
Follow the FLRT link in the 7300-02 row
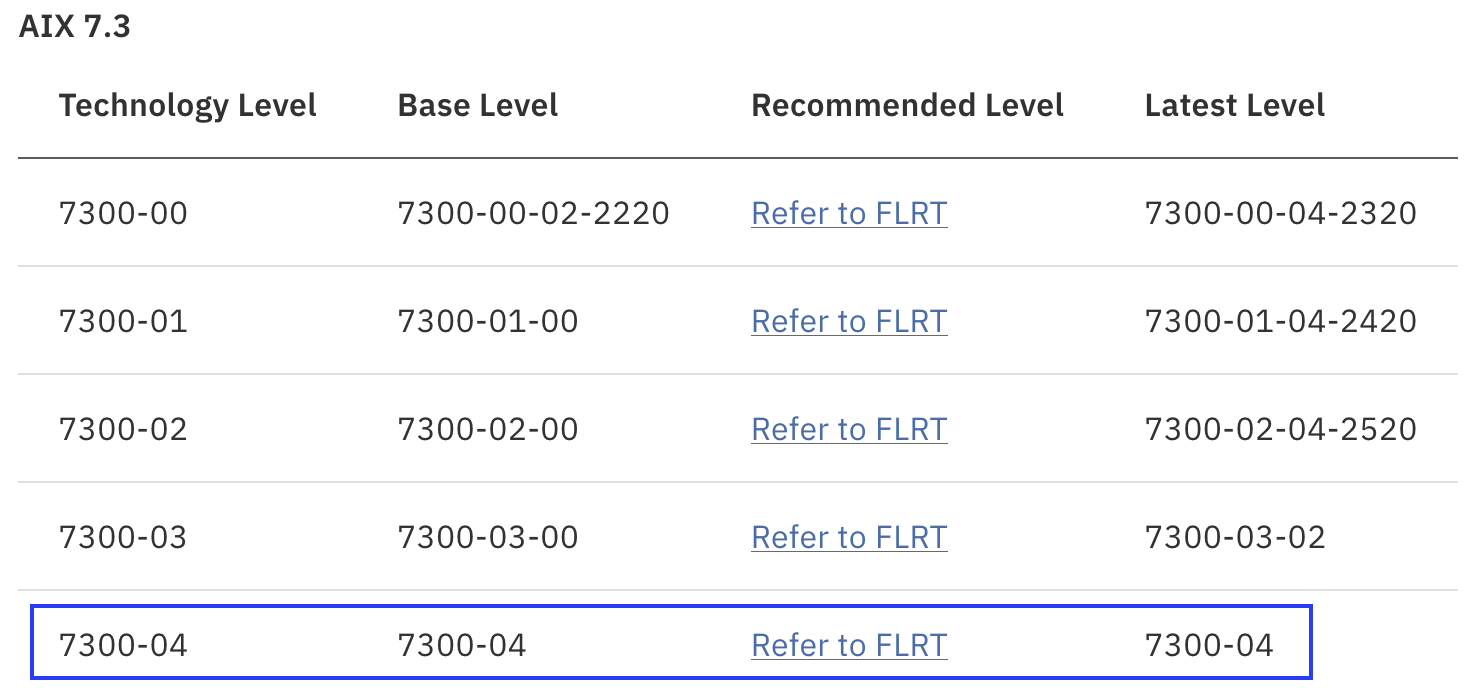coord(849,429)
